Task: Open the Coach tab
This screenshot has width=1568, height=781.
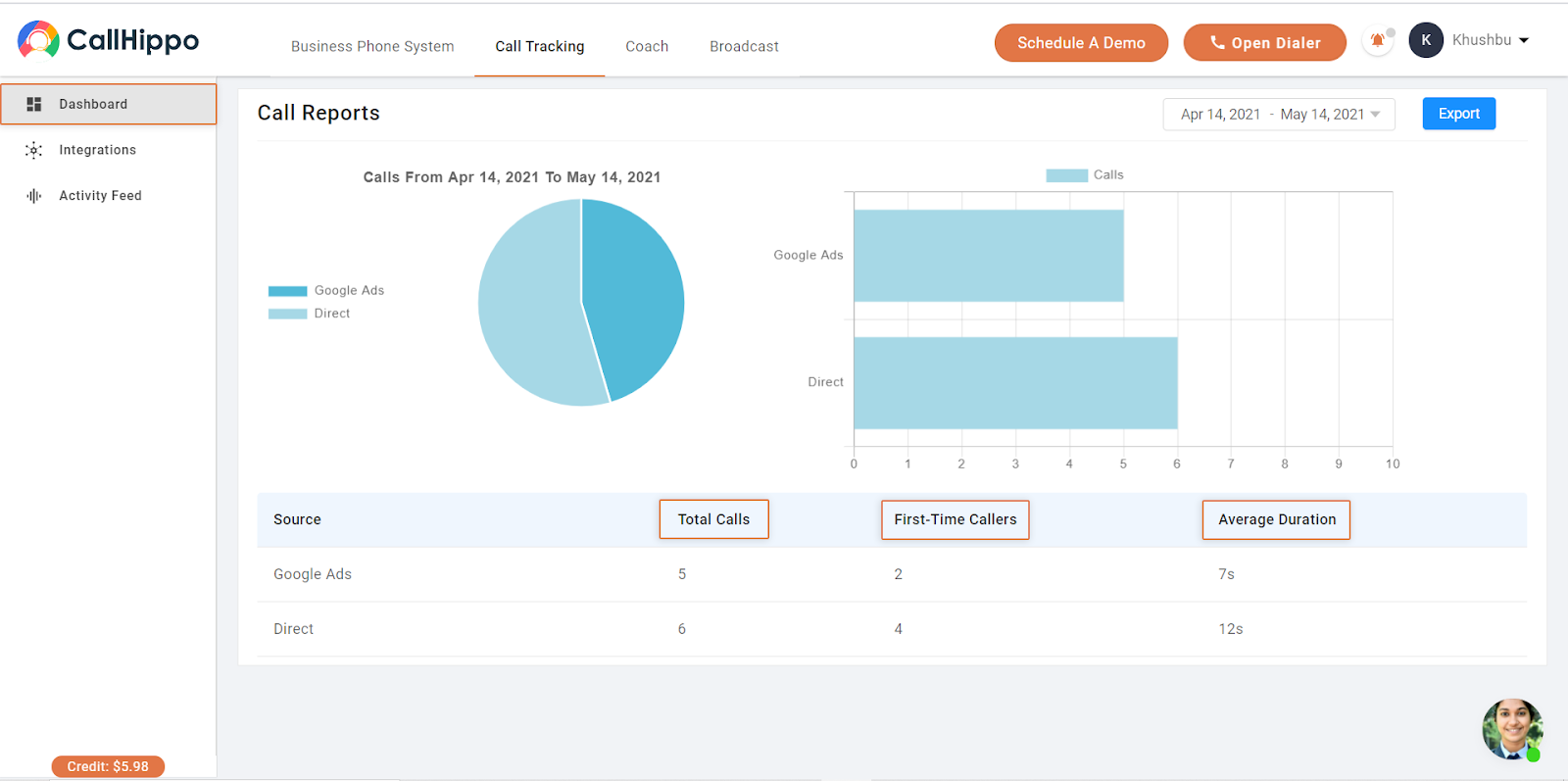Action: point(647,46)
